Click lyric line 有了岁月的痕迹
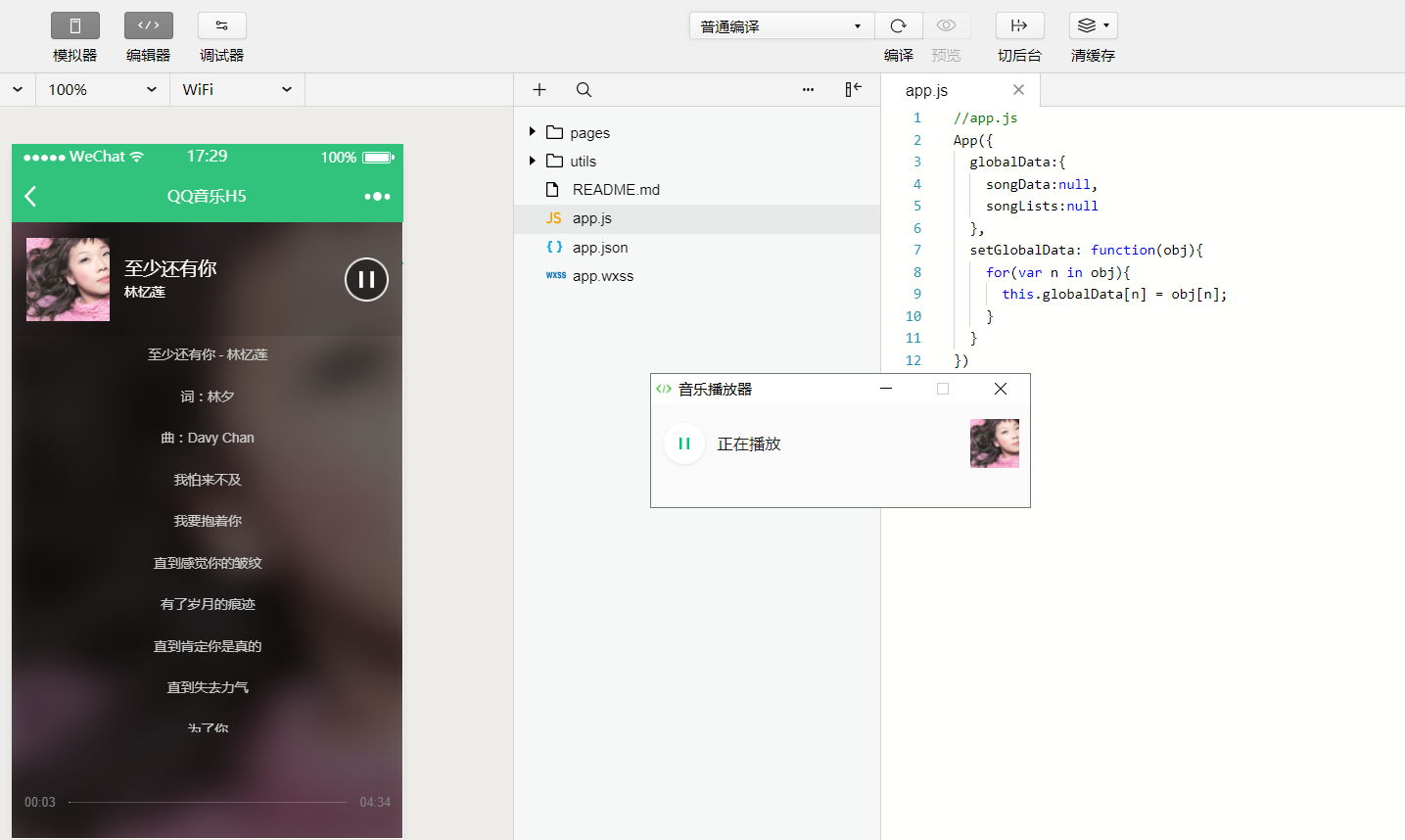Image resolution: width=1405 pixels, height=840 pixels. click(208, 604)
